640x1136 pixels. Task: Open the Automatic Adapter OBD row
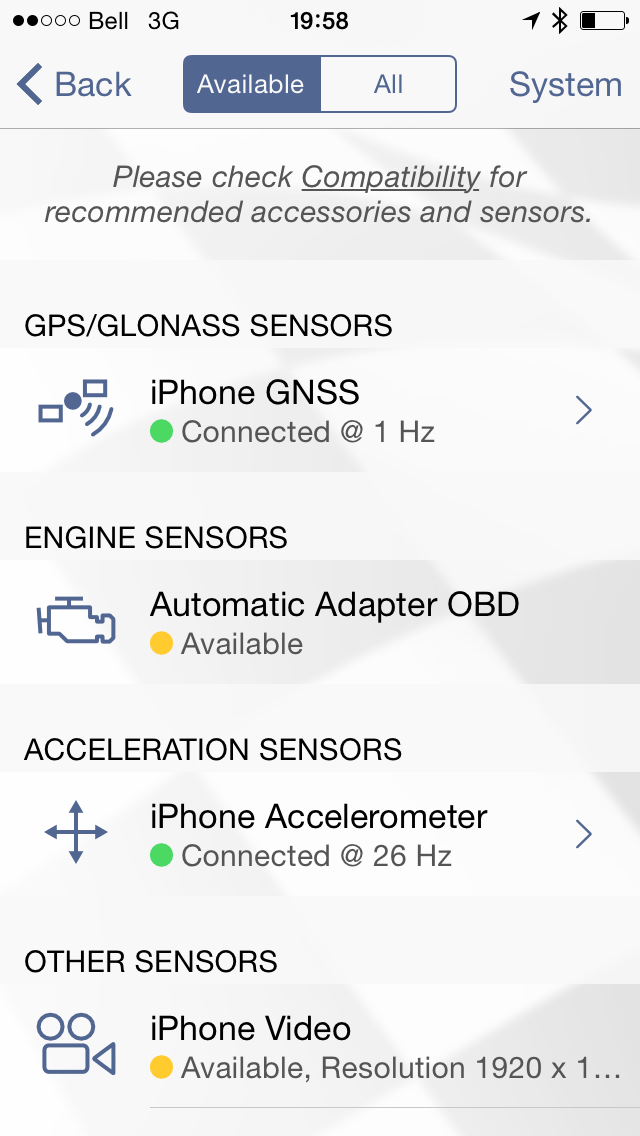tap(320, 622)
